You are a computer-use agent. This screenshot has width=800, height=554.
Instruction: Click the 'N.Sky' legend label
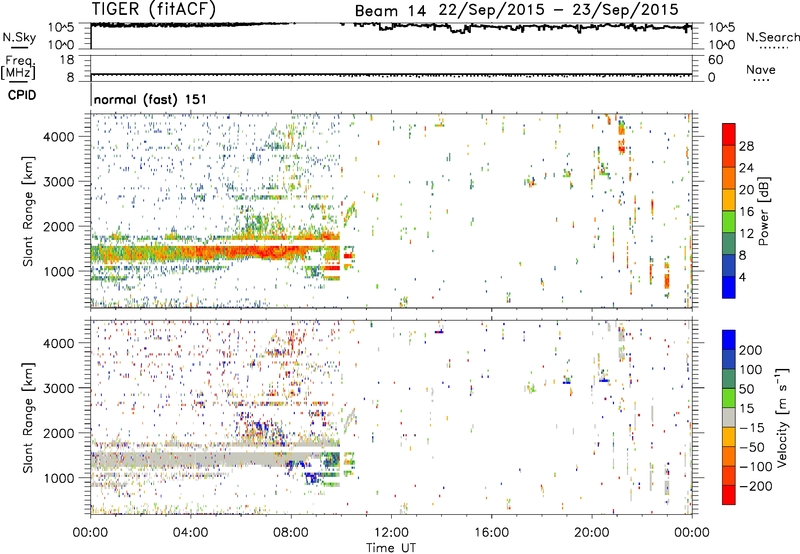pyautogui.click(x=19, y=37)
